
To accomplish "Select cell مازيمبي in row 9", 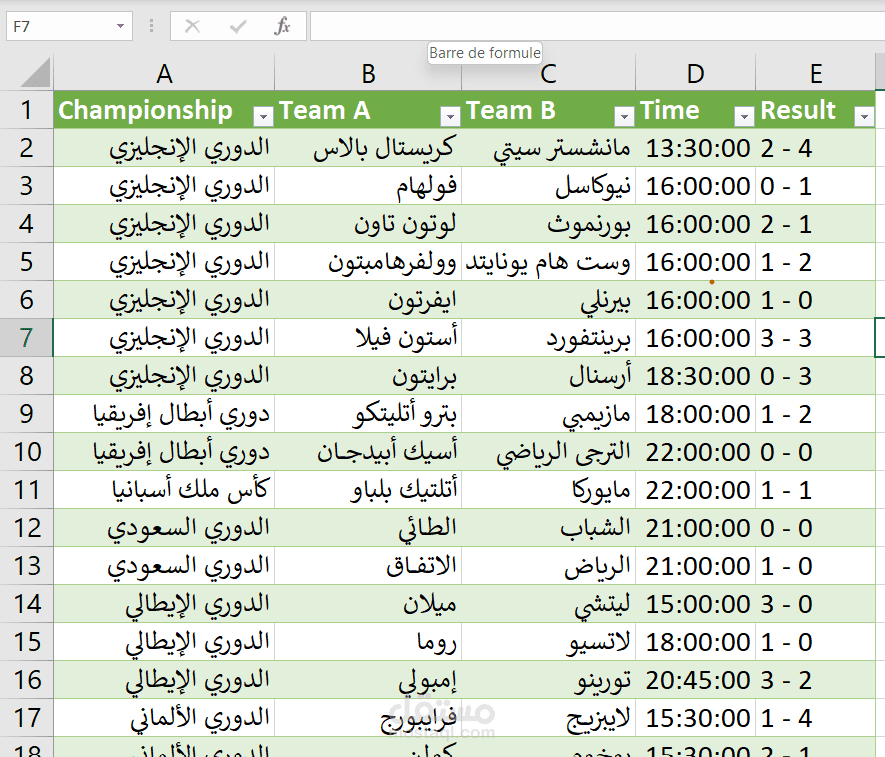I will (x=548, y=414).
